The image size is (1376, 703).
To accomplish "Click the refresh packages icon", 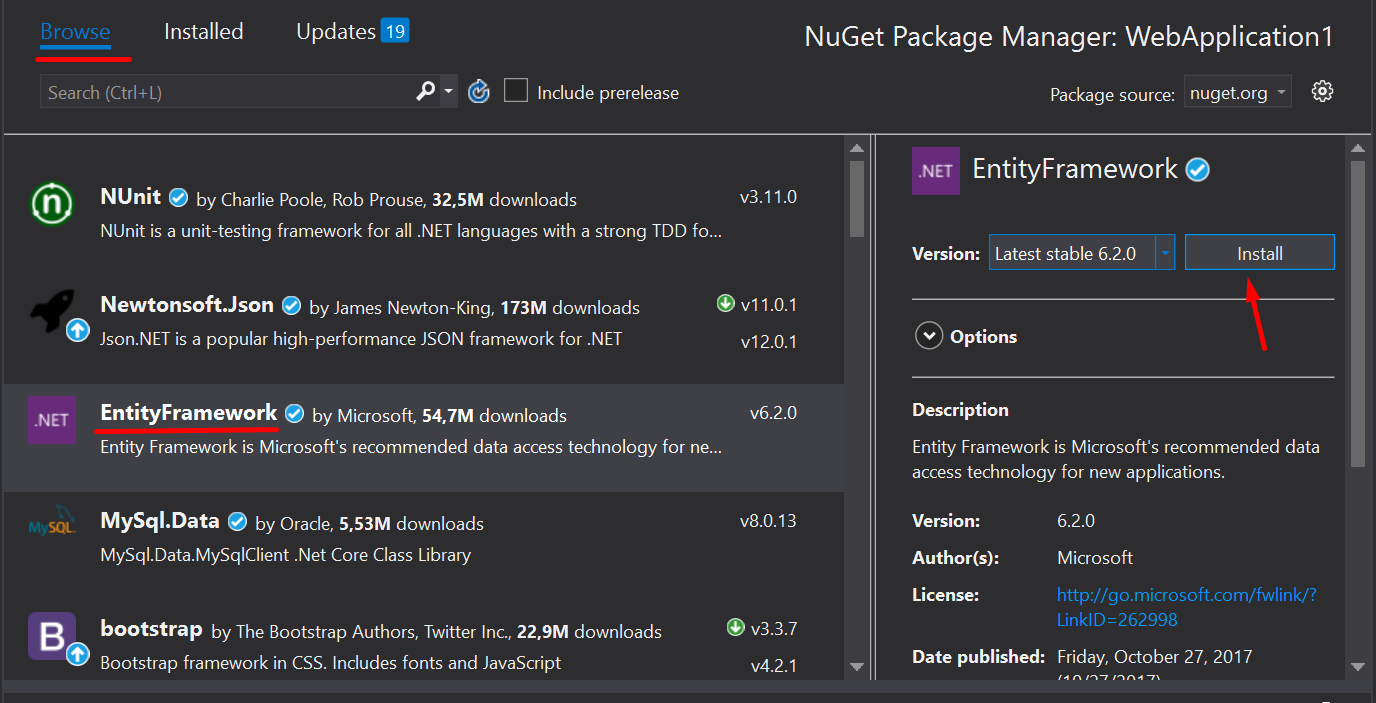I will [479, 92].
